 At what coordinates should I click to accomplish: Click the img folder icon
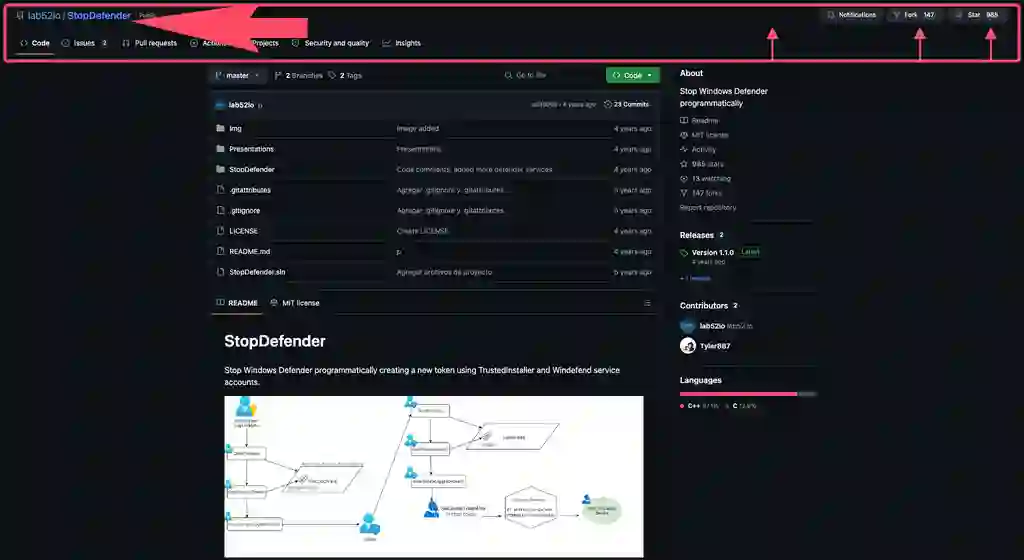pyautogui.click(x=220, y=129)
